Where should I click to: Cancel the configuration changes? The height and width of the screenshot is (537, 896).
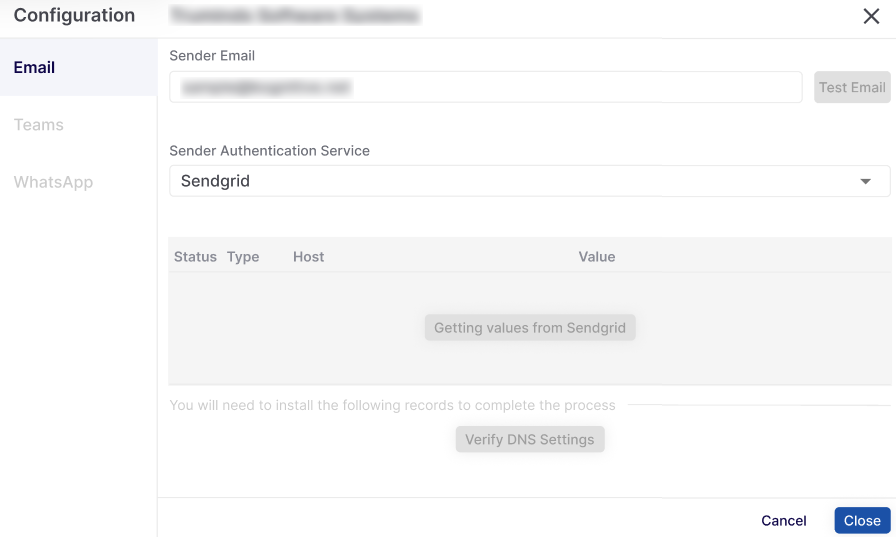tap(783, 520)
